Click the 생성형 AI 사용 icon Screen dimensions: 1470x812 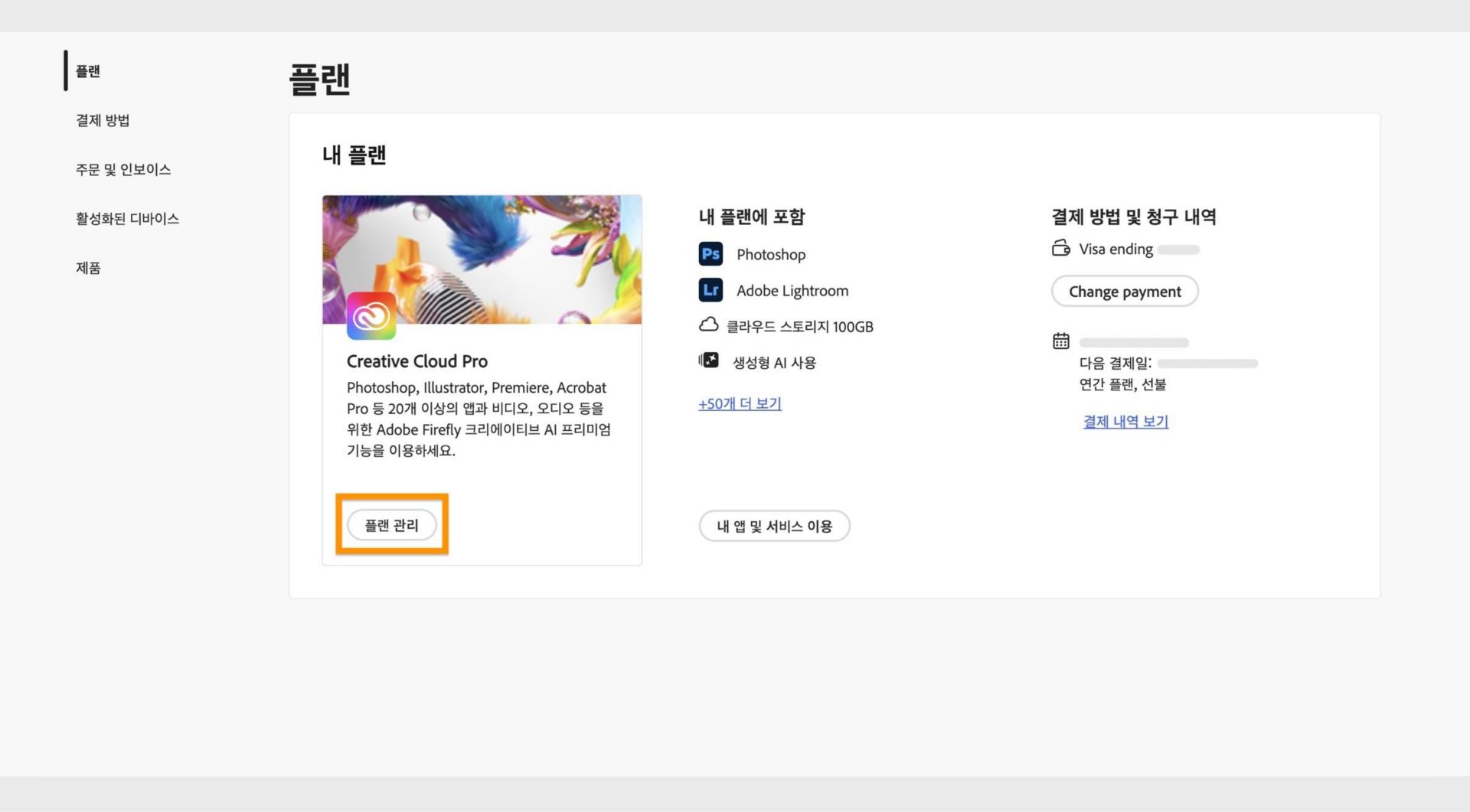710,360
